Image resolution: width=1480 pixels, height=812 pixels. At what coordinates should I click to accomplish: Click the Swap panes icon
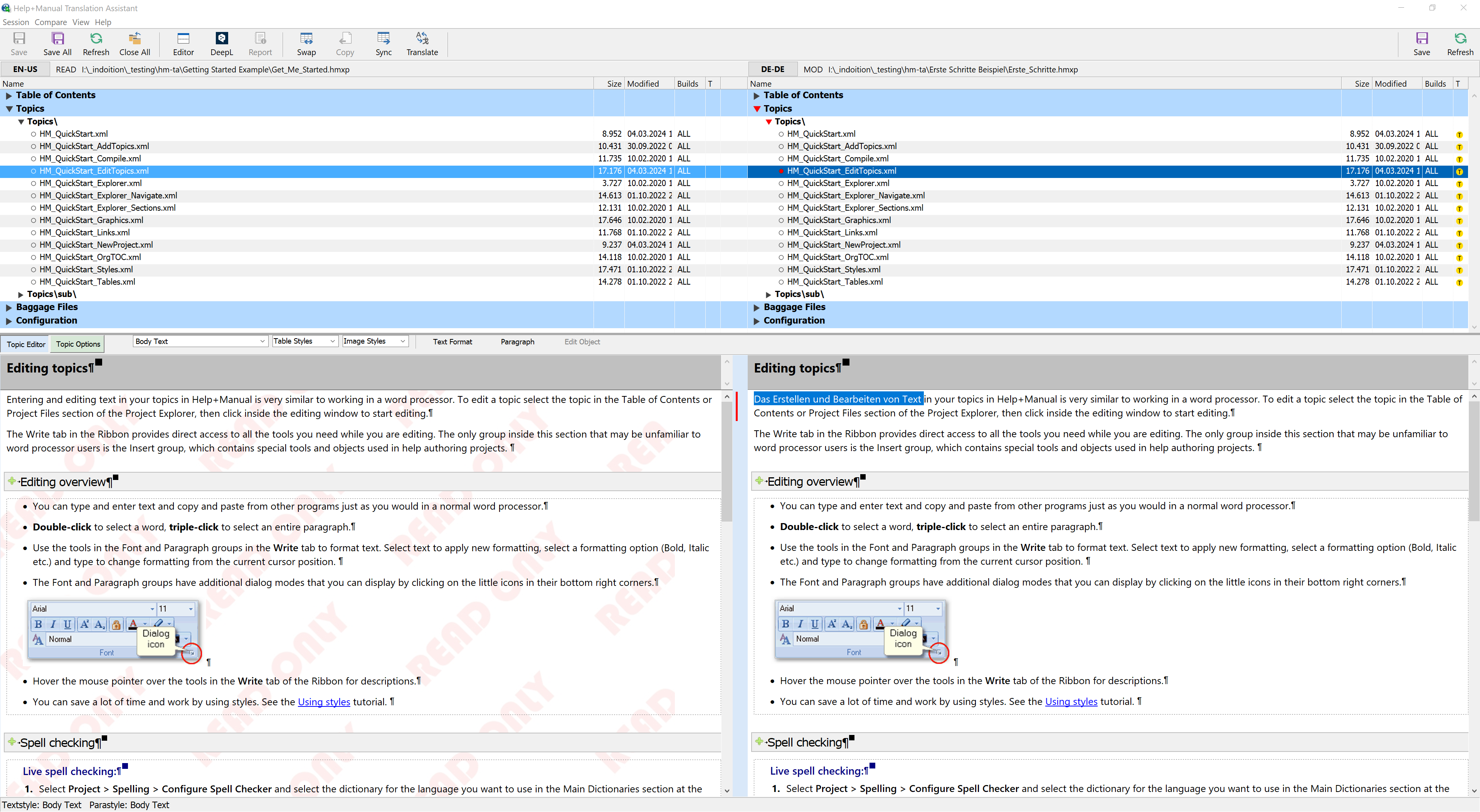(306, 44)
